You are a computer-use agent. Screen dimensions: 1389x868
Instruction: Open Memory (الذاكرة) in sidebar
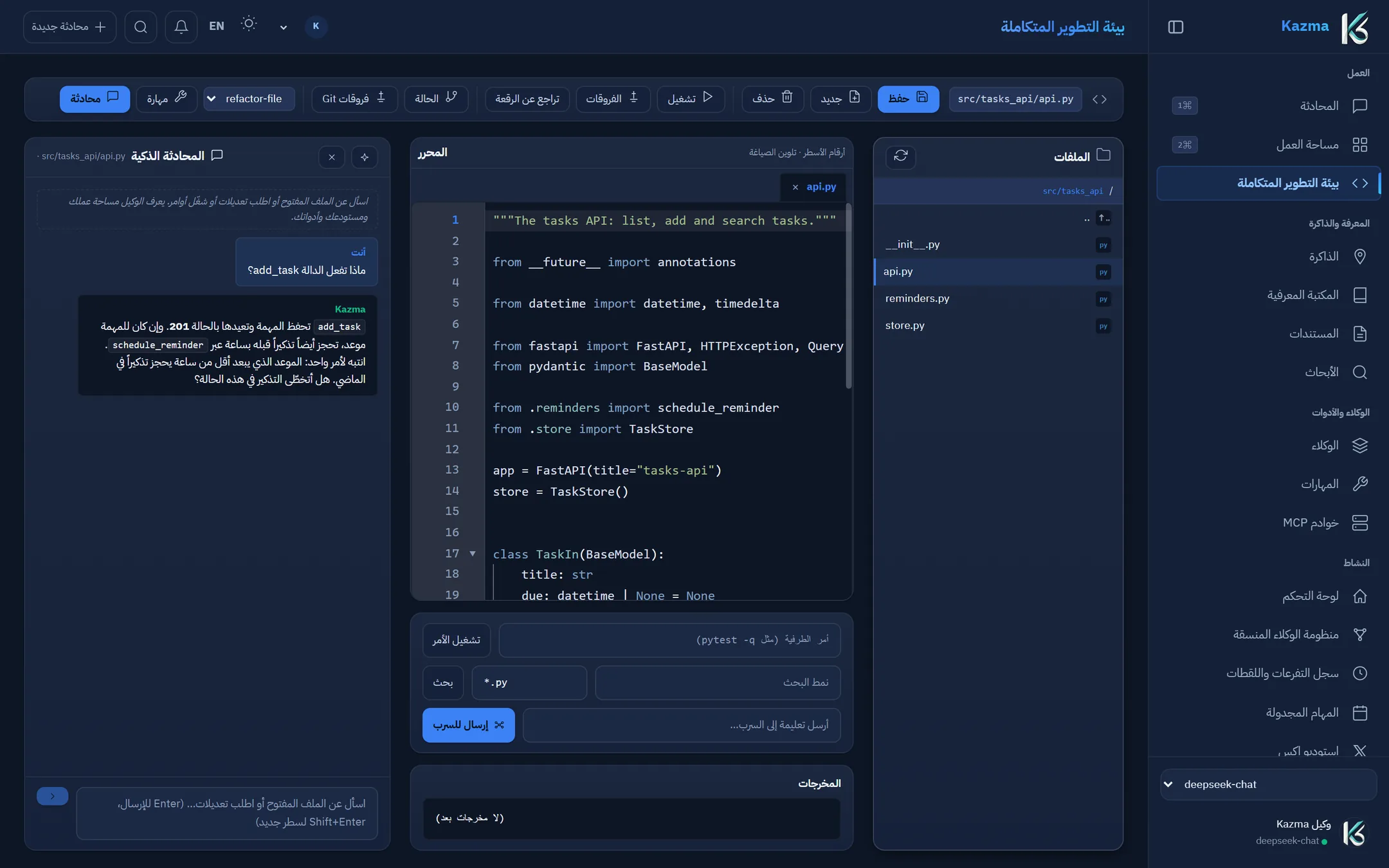pos(1268,257)
